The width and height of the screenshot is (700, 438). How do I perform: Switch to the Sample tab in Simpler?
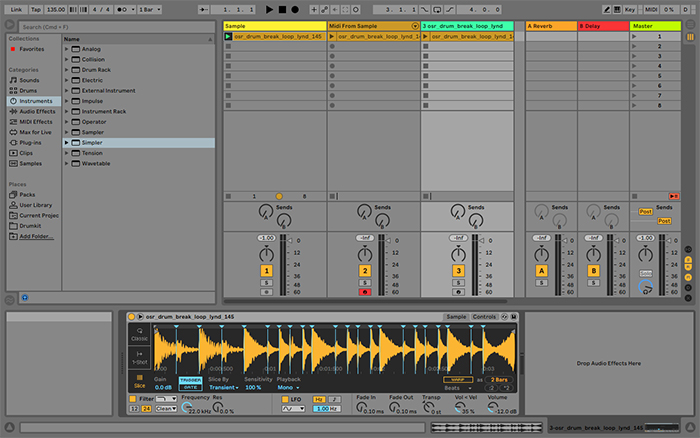click(456, 317)
